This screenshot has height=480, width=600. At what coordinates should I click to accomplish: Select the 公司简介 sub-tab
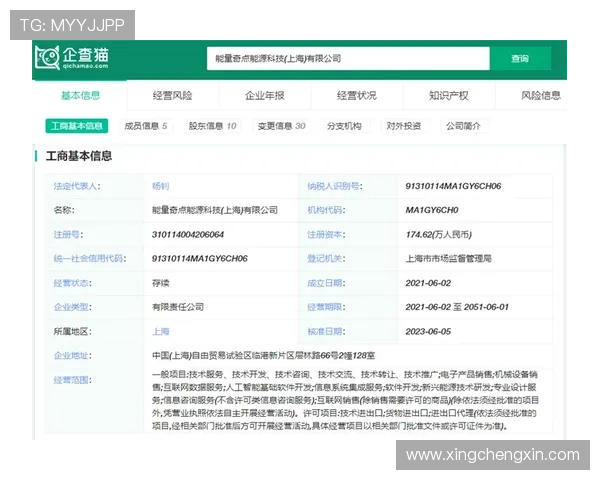[463, 126]
